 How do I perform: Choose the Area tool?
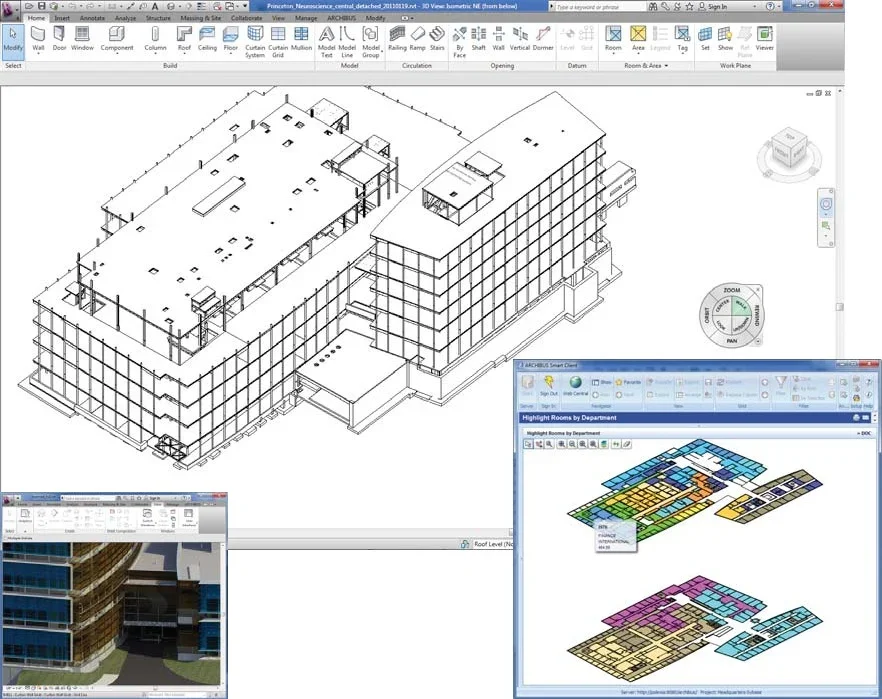point(638,39)
